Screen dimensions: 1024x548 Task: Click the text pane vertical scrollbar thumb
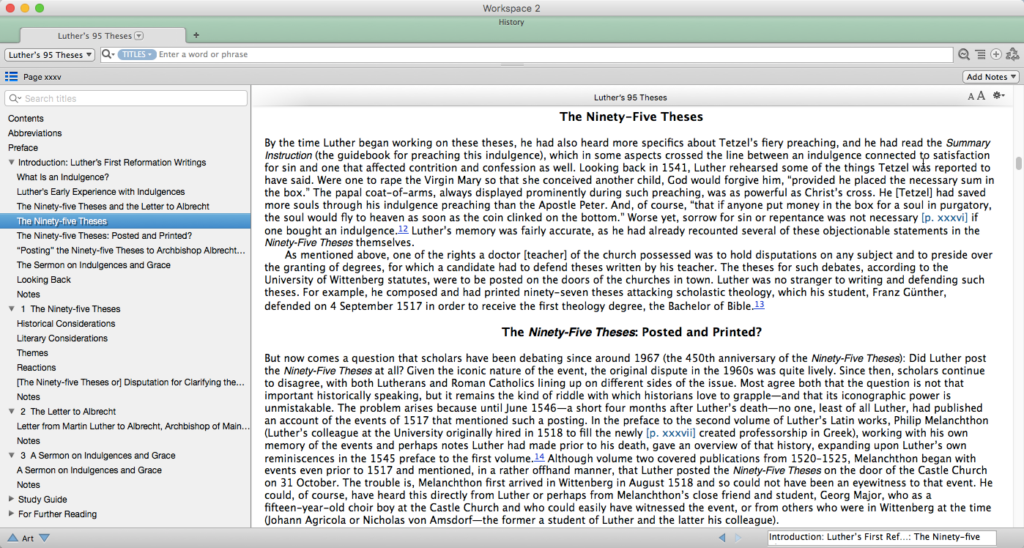[x=1018, y=163]
